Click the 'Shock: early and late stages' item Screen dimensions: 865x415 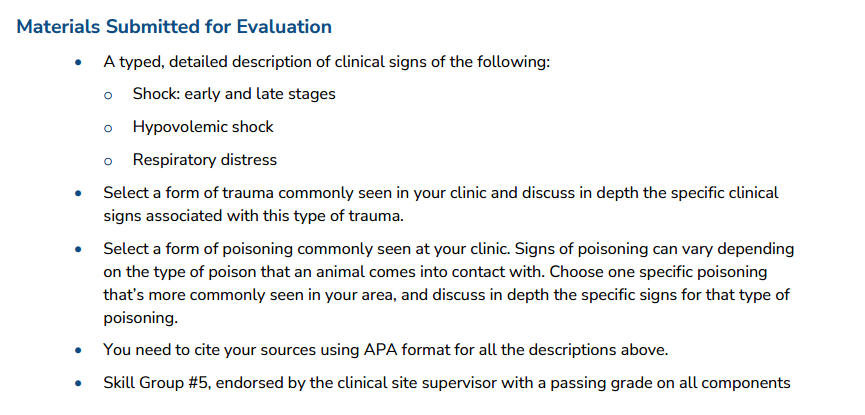pyautogui.click(x=234, y=94)
